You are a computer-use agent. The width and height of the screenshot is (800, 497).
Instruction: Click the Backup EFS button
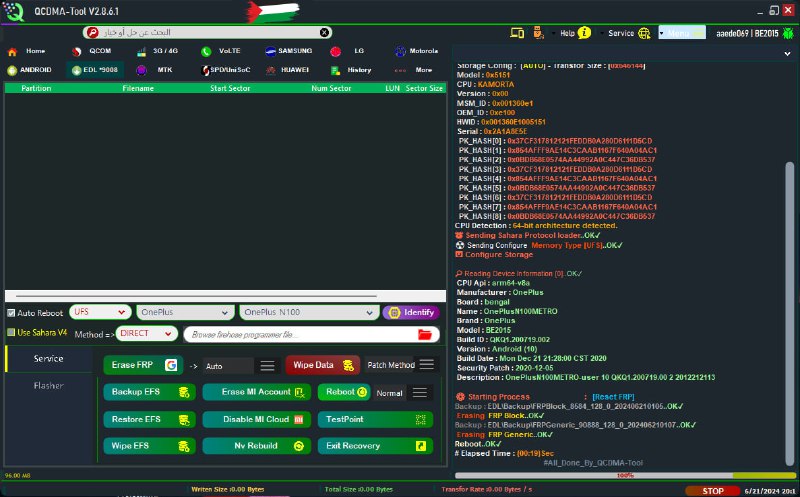[x=149, y=392]
